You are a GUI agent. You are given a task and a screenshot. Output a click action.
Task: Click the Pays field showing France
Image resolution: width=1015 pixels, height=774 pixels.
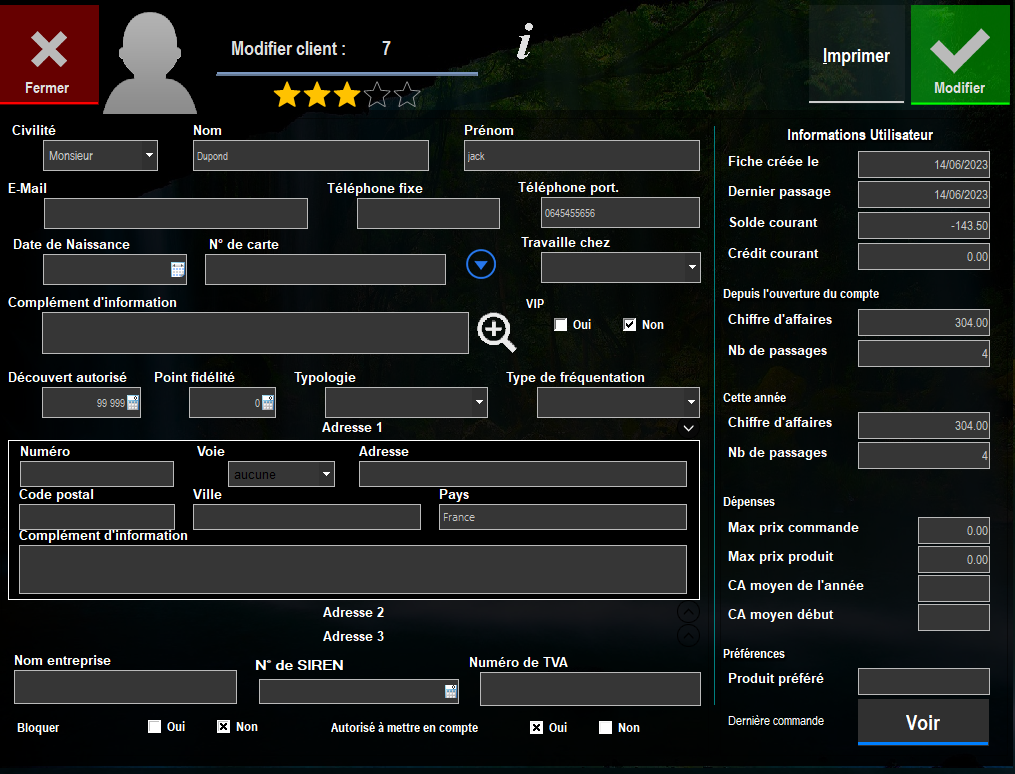[563, 517]
